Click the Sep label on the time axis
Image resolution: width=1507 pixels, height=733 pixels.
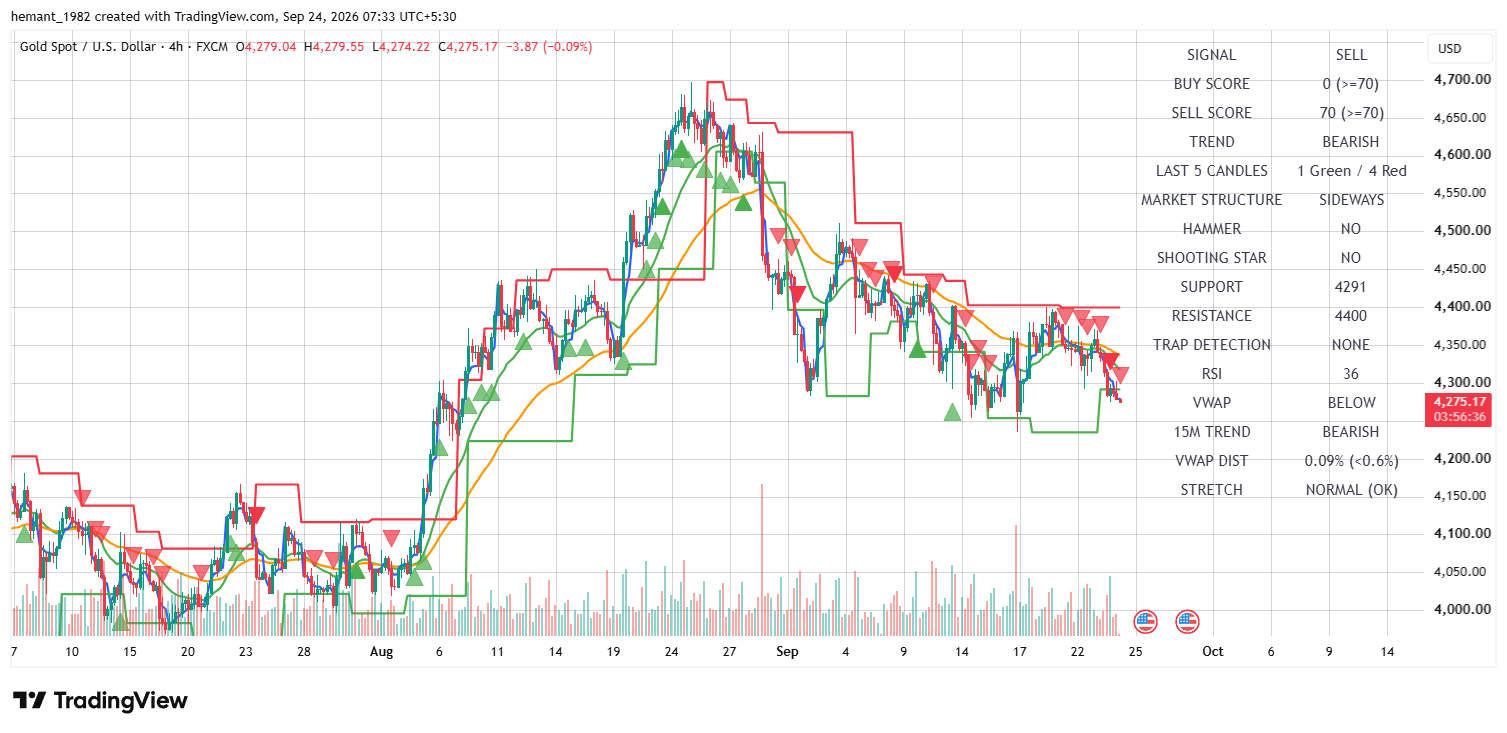pyautogui.click(x=788, y=651)
